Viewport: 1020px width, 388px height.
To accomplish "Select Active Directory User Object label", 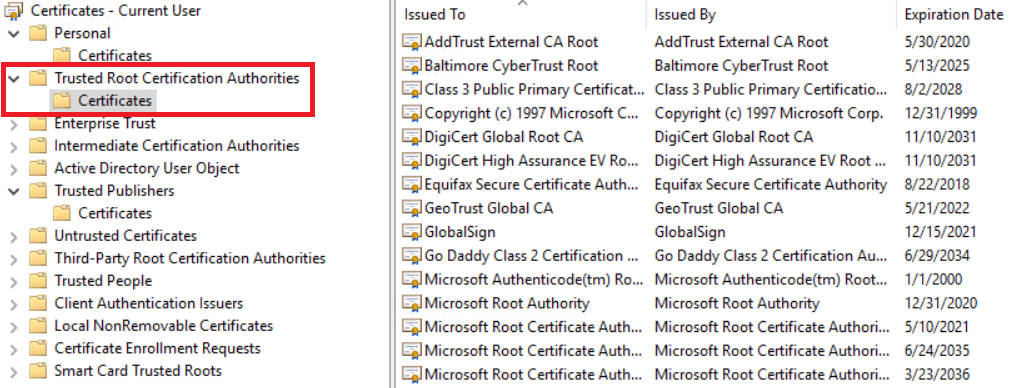I will 147,168.
